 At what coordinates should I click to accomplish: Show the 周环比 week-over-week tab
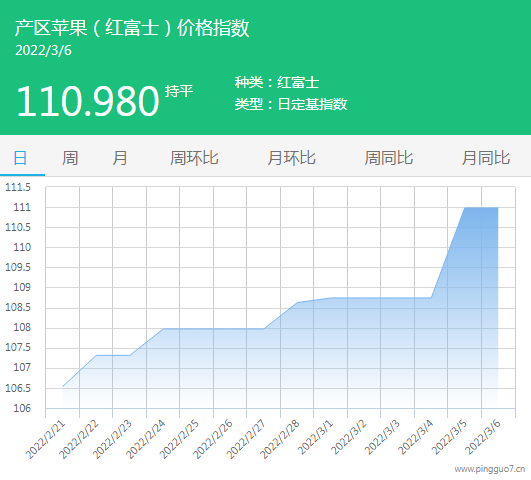[194, 158]
